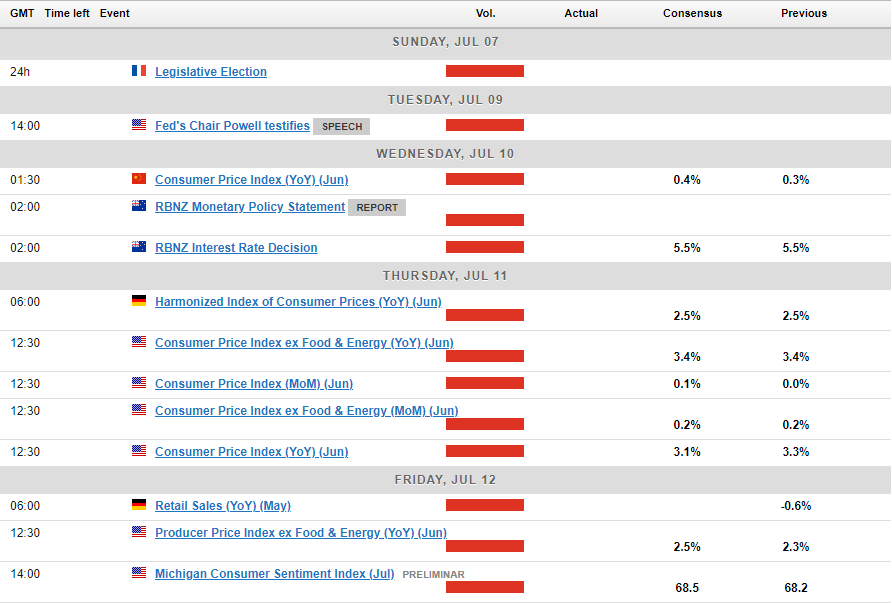Viewport: 892px width, 603px height.
Task: Click the France flag beside Legislative Election
Action: pos(139,71)
